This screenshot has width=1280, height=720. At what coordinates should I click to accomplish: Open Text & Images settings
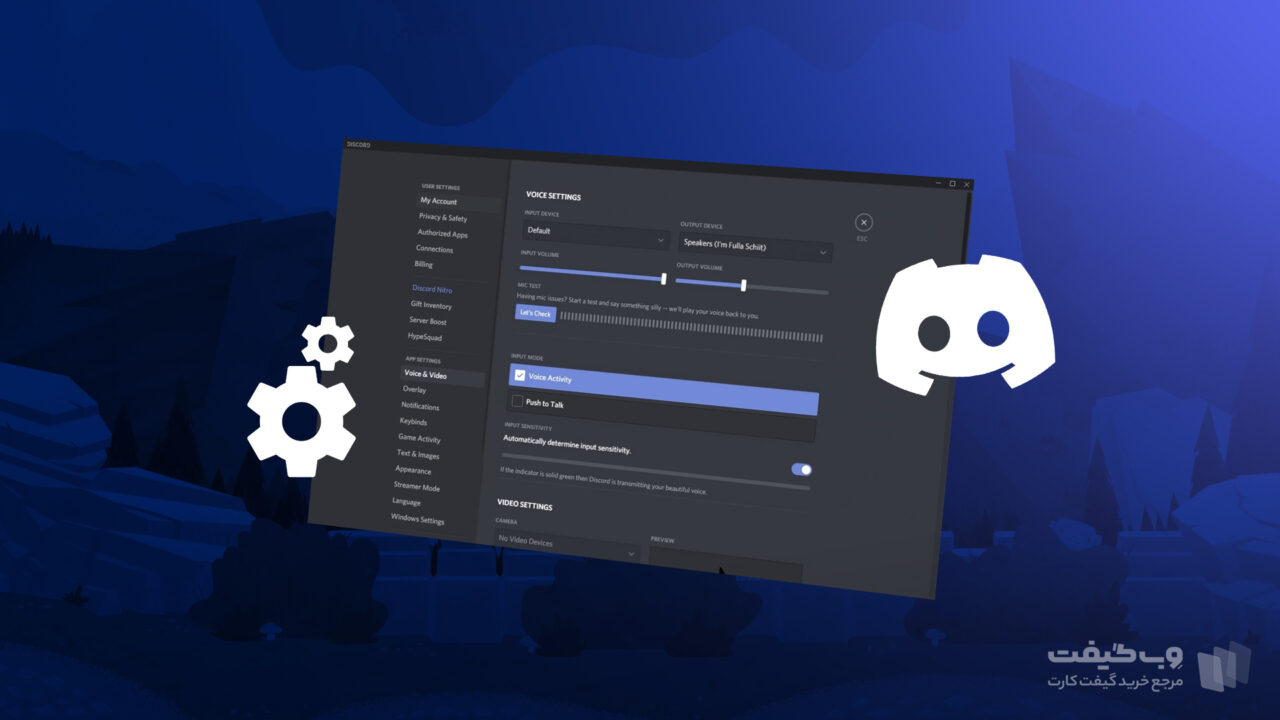point(418,455)
